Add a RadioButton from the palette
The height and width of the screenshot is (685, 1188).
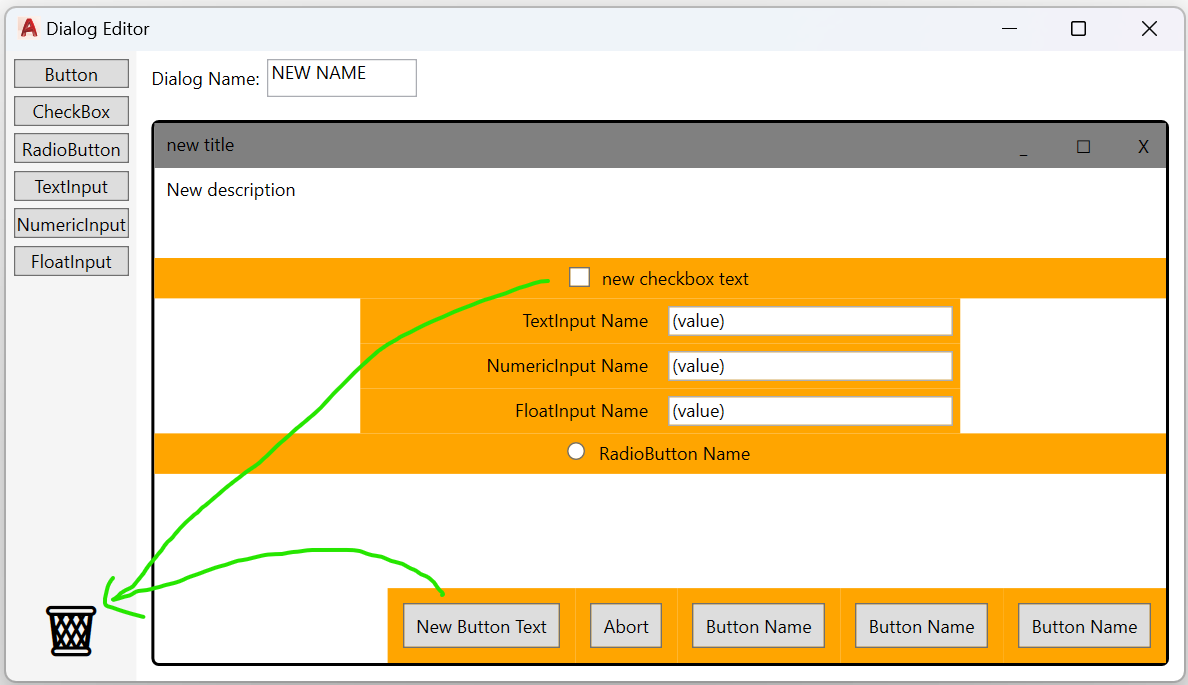71,149
